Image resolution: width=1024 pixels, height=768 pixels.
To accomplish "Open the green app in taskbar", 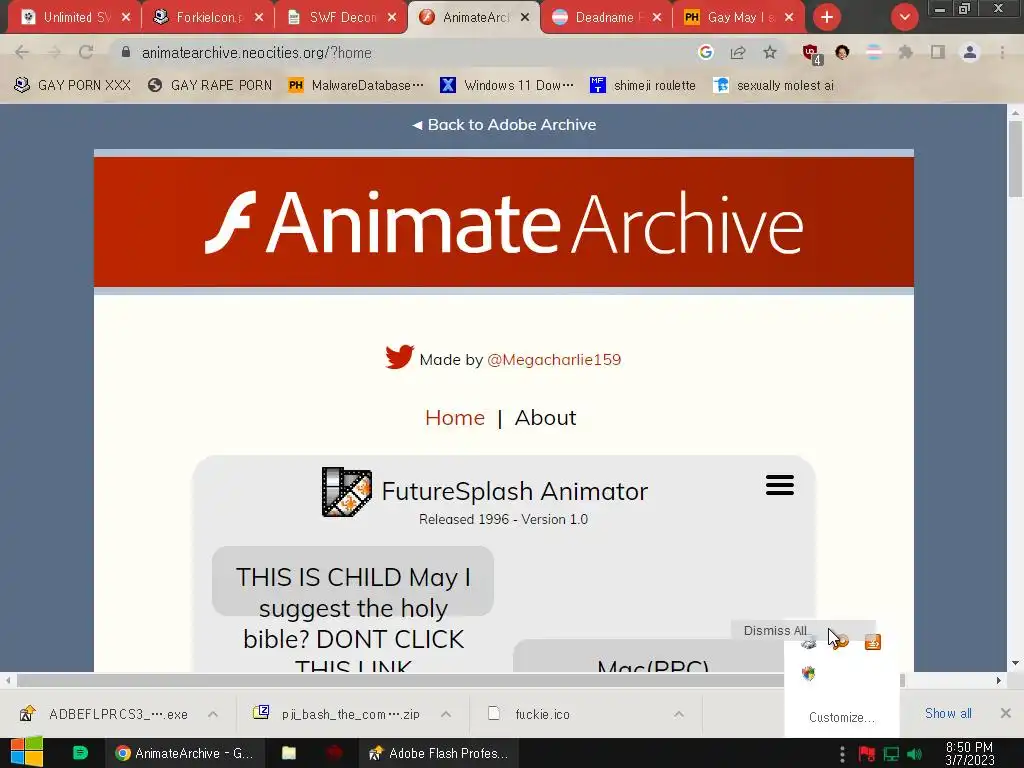I will pos(80,753).
